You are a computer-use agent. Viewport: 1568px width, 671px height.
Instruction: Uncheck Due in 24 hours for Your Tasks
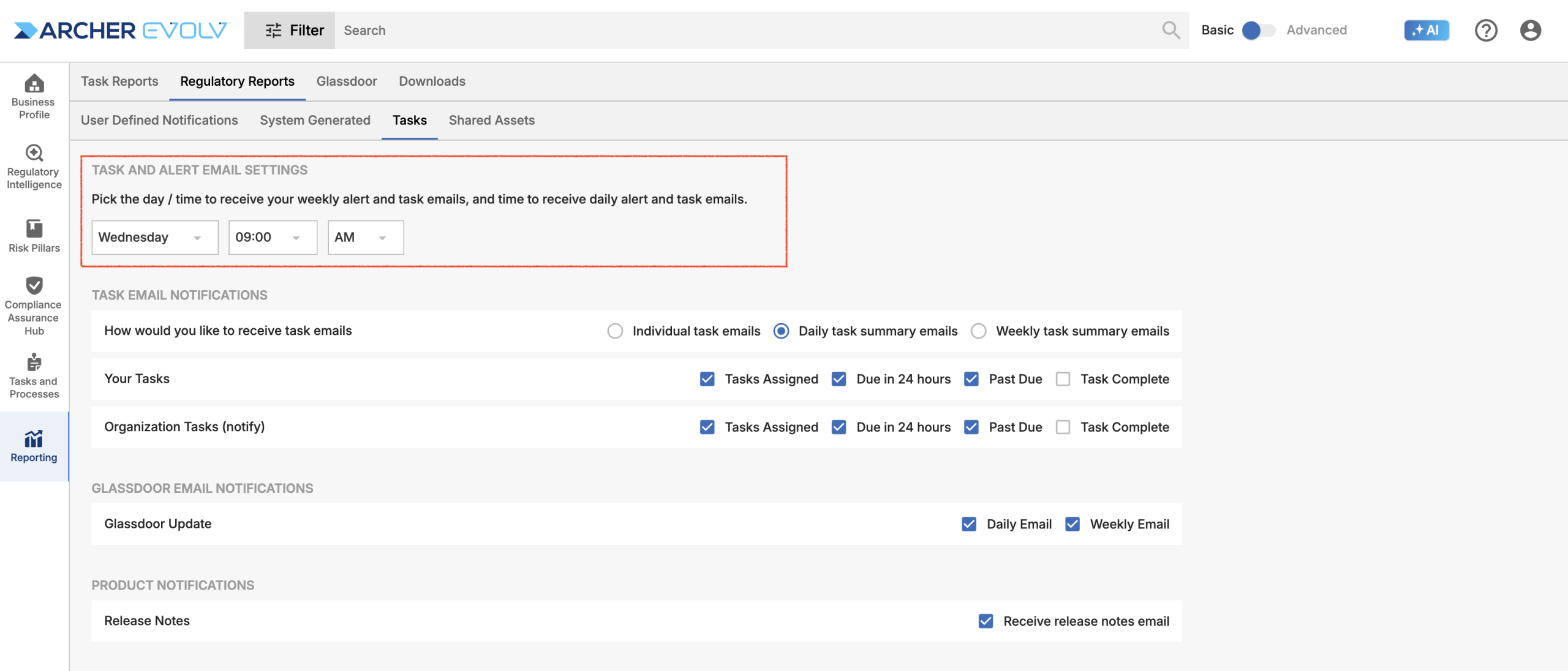[x=839, y=379]
